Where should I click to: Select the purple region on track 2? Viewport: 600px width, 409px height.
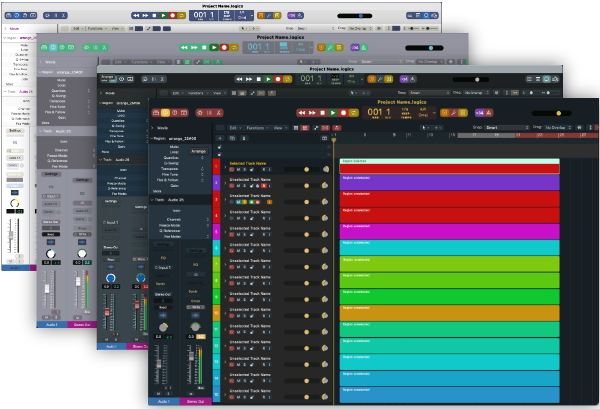[x=450, y=183]
